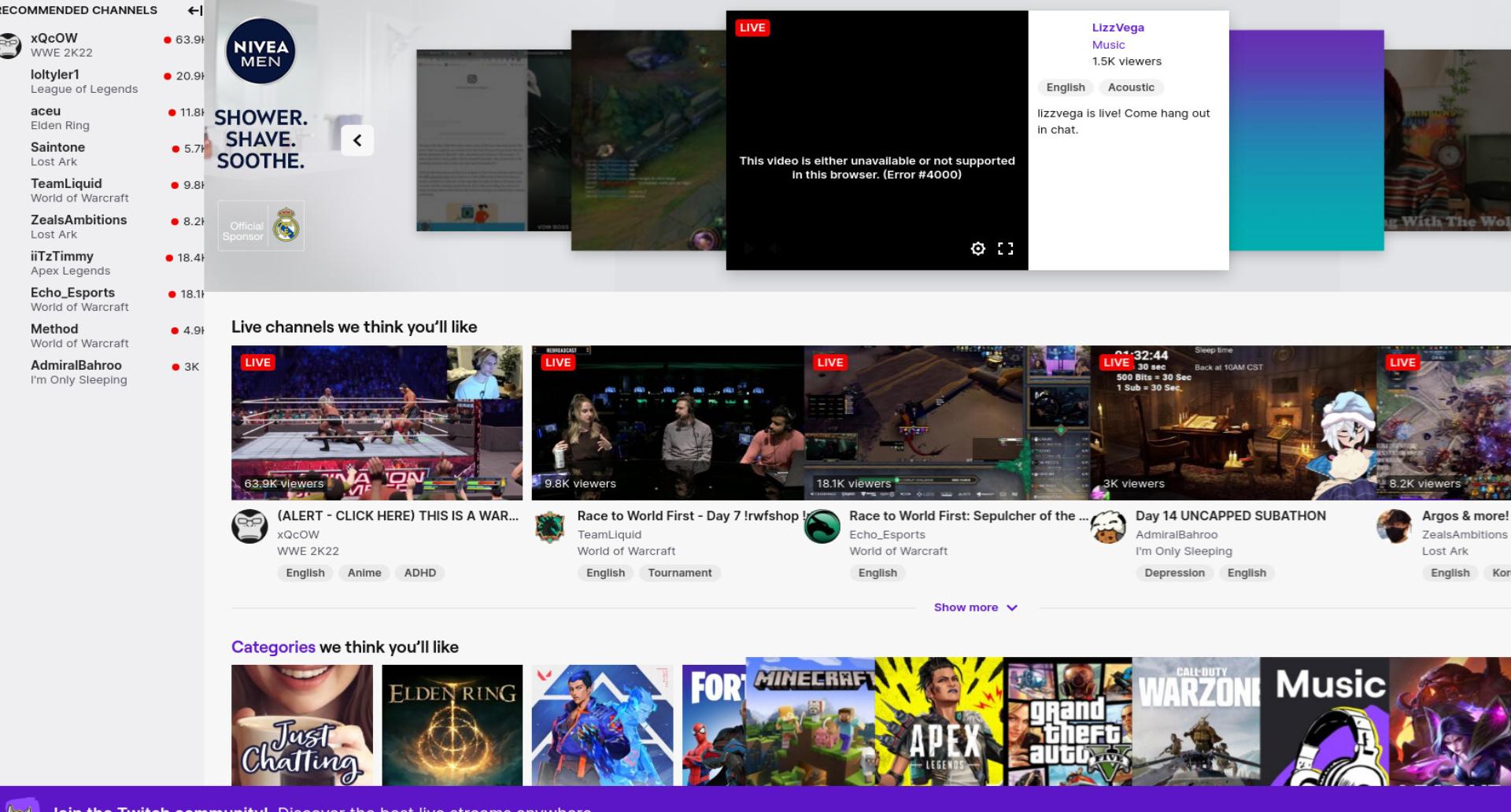This screenshot has width=1511, height=812.
Task: Open 'Day 14 UNCAPPED SUBATHON' title link
Action: [1230, 516]
